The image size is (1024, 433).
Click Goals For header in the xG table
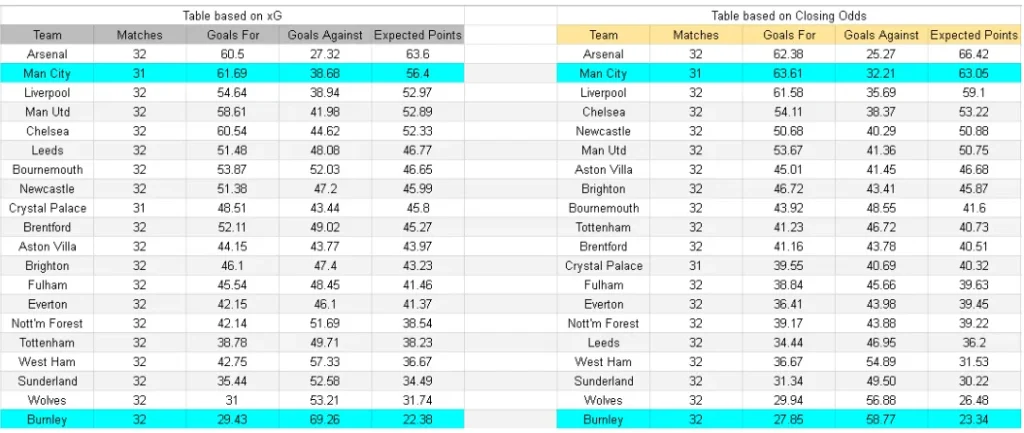[x=233, y=35]
